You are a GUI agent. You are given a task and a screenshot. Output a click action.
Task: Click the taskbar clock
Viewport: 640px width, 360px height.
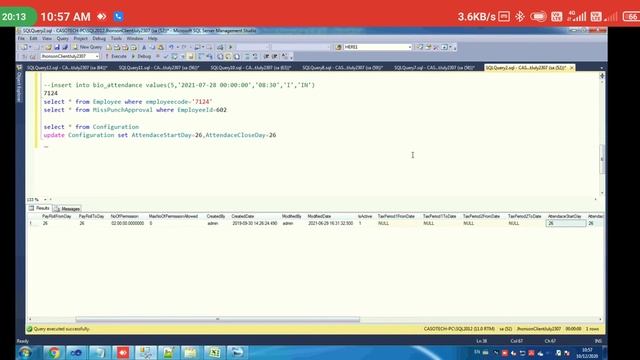click(x=587, y=353)
